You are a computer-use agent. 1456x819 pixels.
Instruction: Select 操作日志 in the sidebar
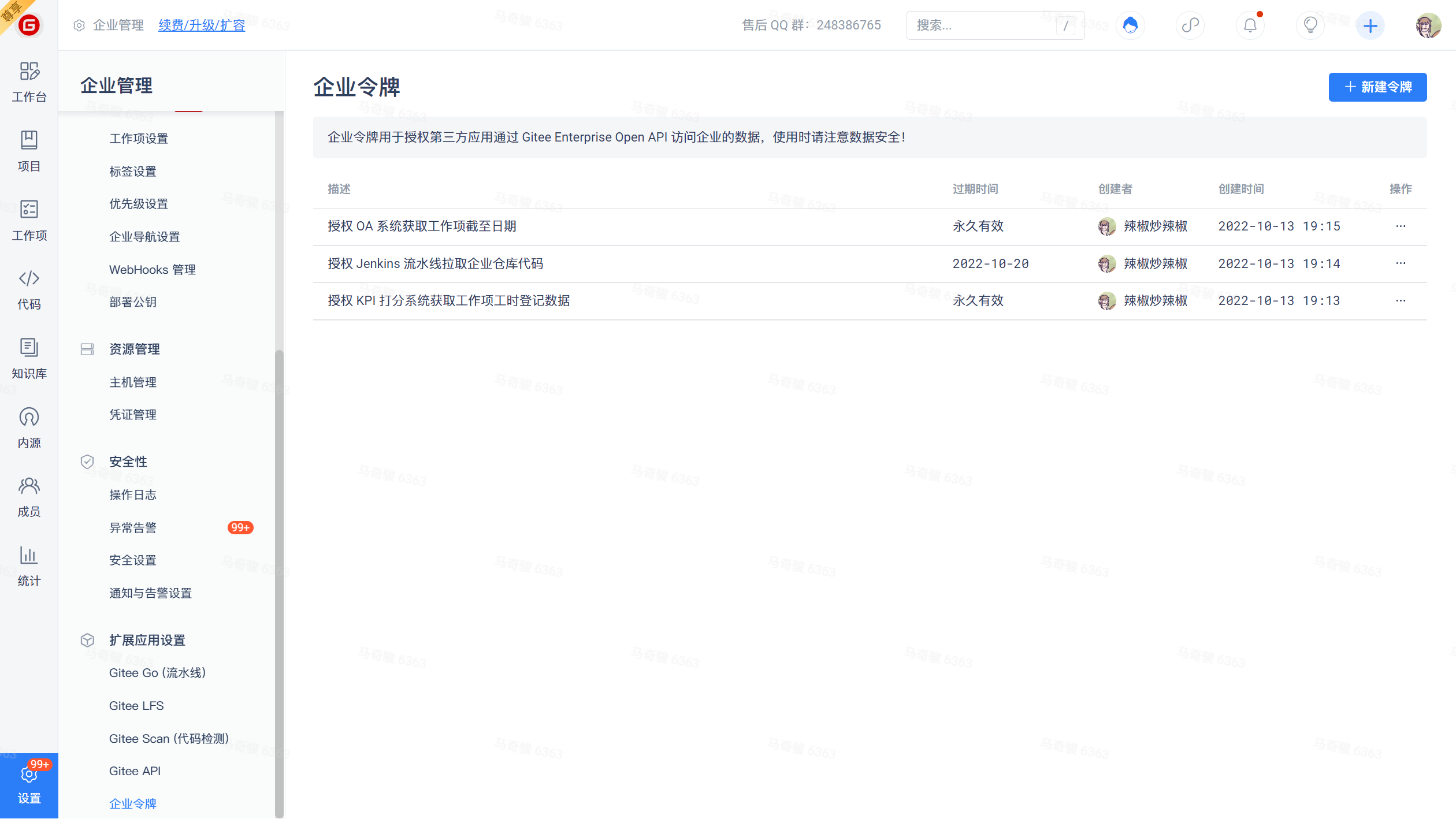click(x=133, y=495)
